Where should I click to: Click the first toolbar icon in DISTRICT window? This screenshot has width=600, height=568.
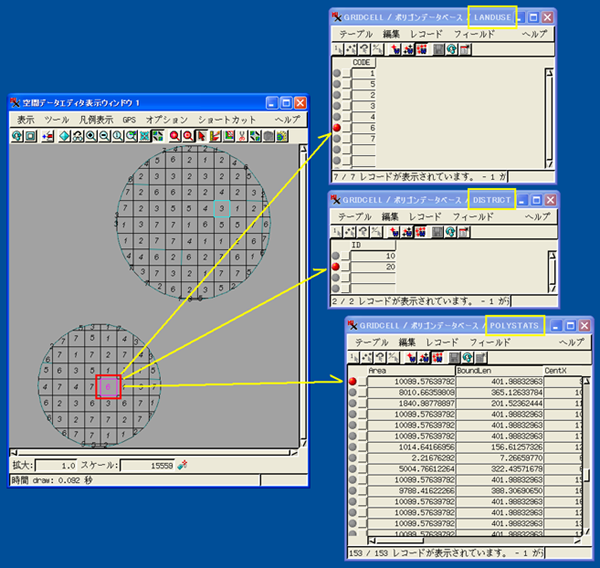pos(337,231)
